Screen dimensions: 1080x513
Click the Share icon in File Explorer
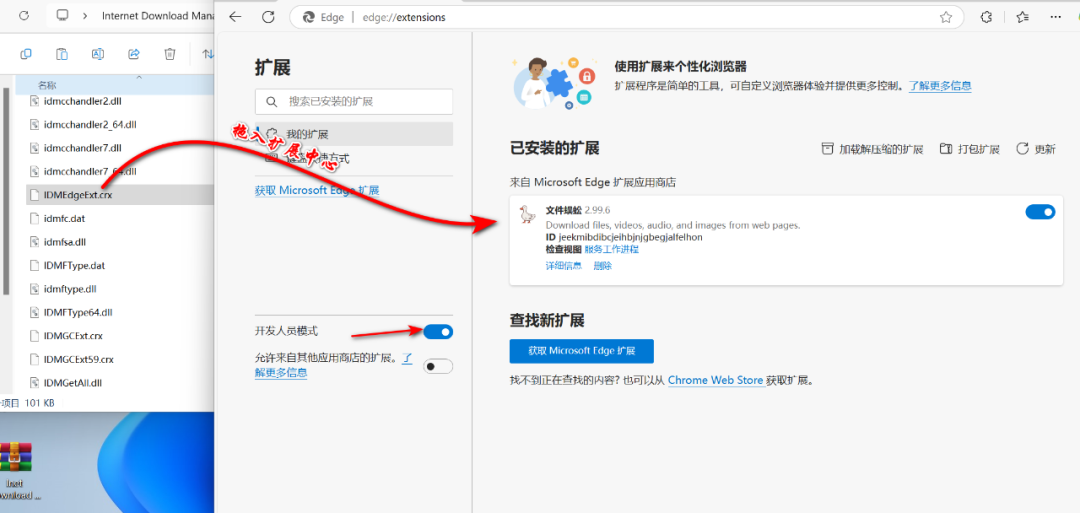pyautogui.click(x=134, y=54)
